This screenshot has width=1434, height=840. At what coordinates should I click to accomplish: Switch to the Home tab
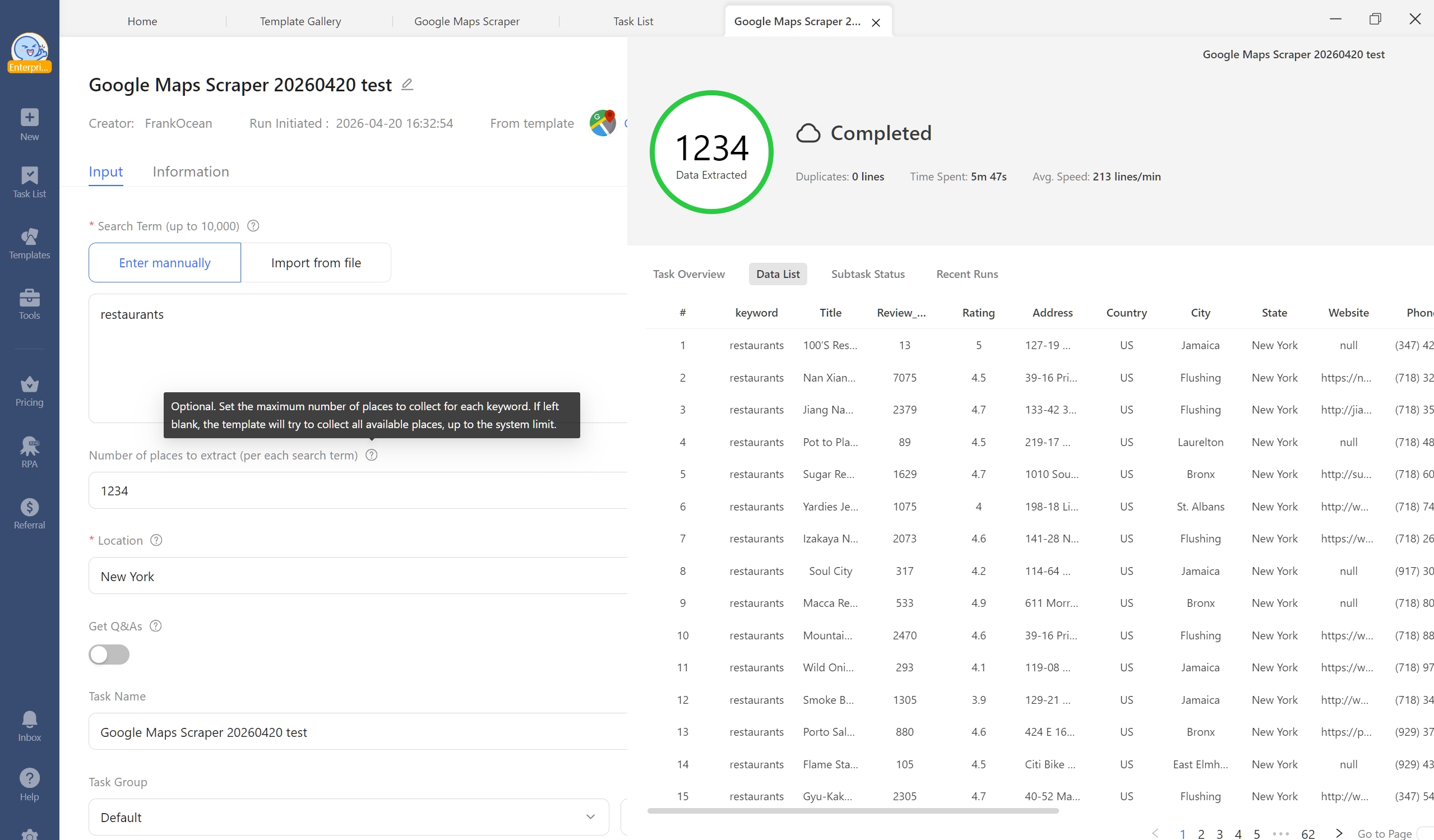pos(142,21)
